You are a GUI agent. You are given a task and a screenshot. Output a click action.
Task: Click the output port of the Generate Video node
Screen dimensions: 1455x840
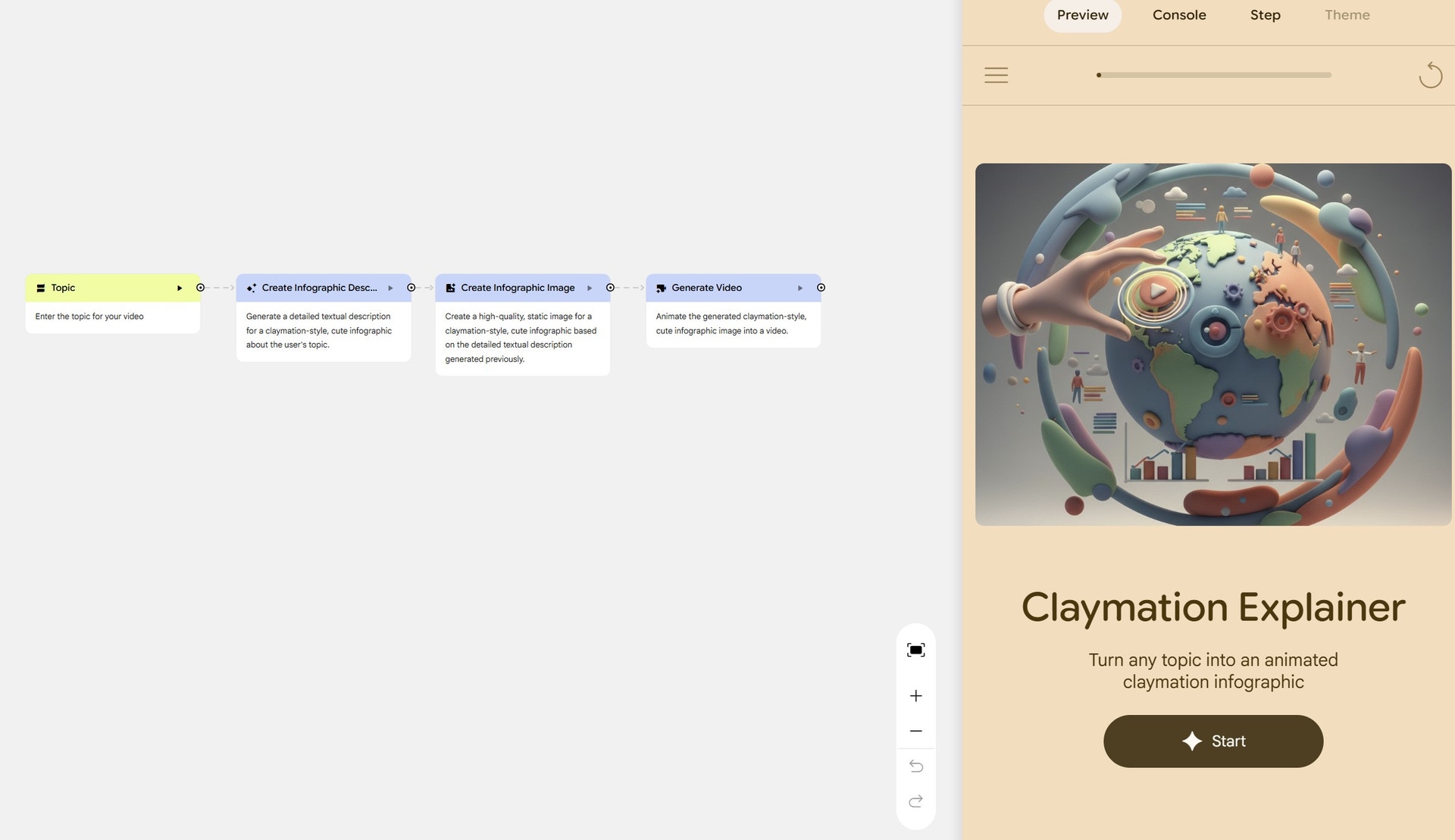[x=821, y=288]
